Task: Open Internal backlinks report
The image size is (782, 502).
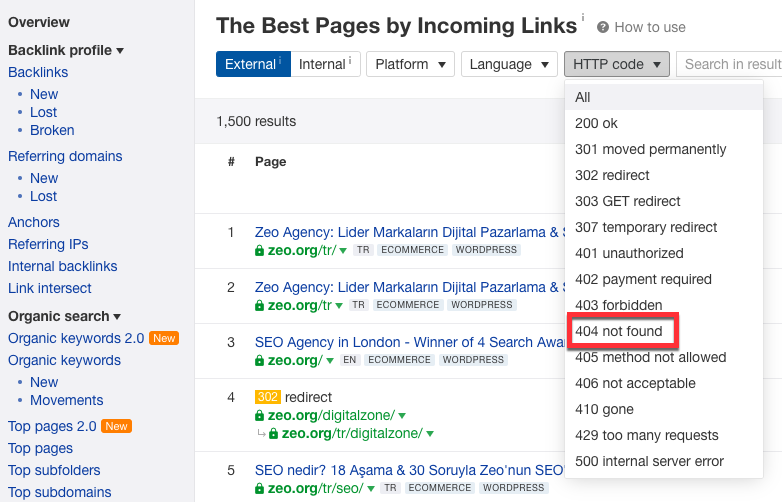Action: click(62, 266)
